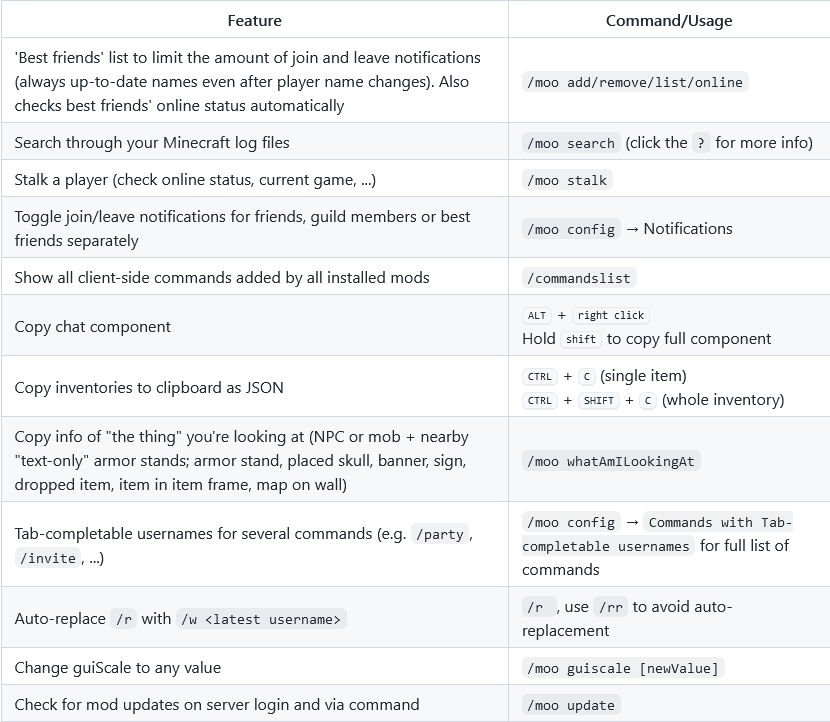Screen dimensions: 830x722
Task: Click the /moo guiscale [newValue] command
Action: [623, 668]
